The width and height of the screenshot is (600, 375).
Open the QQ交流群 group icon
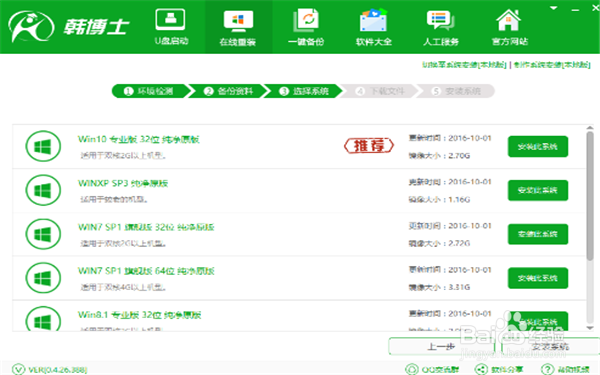(412, 369)
